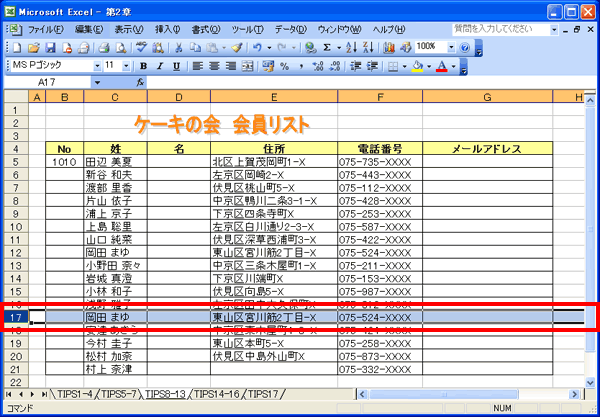Open the zoom percentage dropdown
This screenshot has width=600, height=417.
(452, 47)
